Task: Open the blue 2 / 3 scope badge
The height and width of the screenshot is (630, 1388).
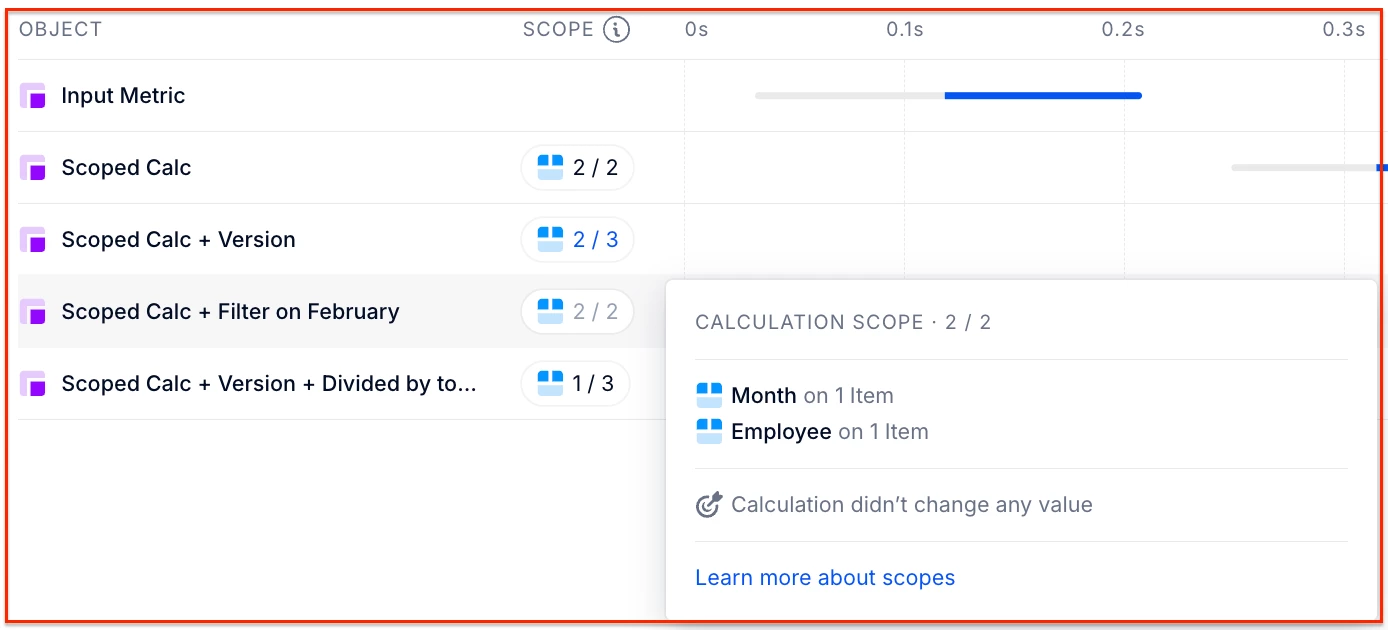Action: click(x=578, y=240)
